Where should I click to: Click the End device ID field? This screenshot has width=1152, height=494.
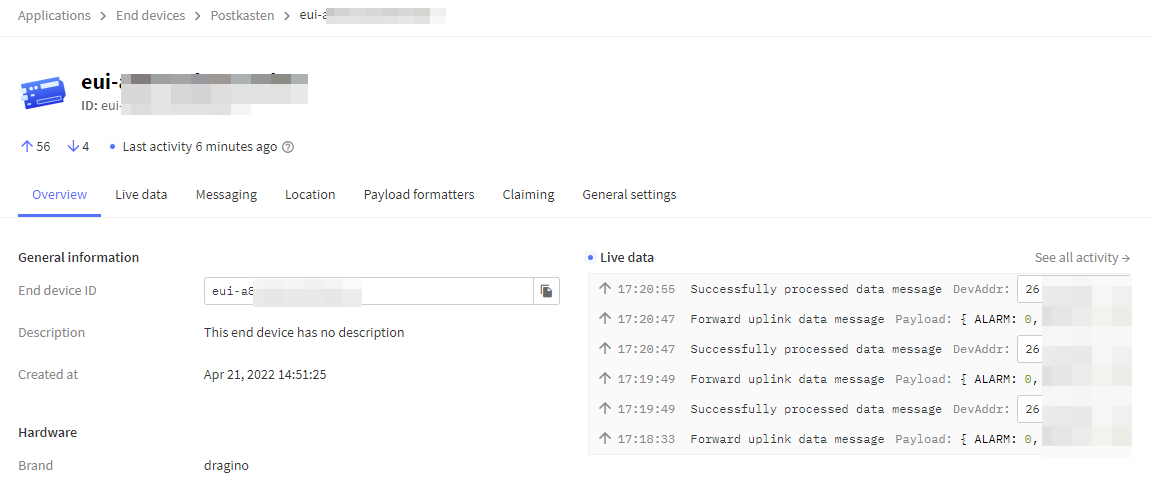pyautogui.click(x=369, y=291)
